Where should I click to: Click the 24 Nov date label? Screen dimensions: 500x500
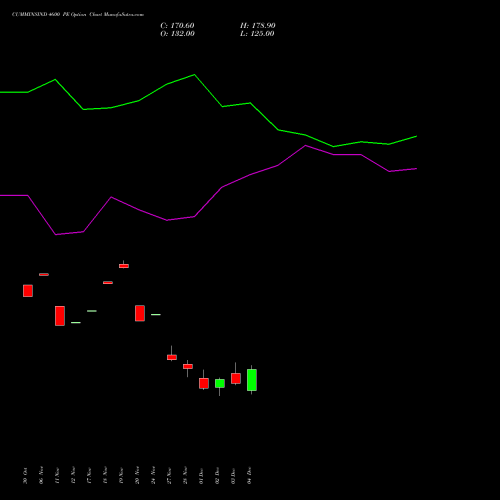[153, 475]
